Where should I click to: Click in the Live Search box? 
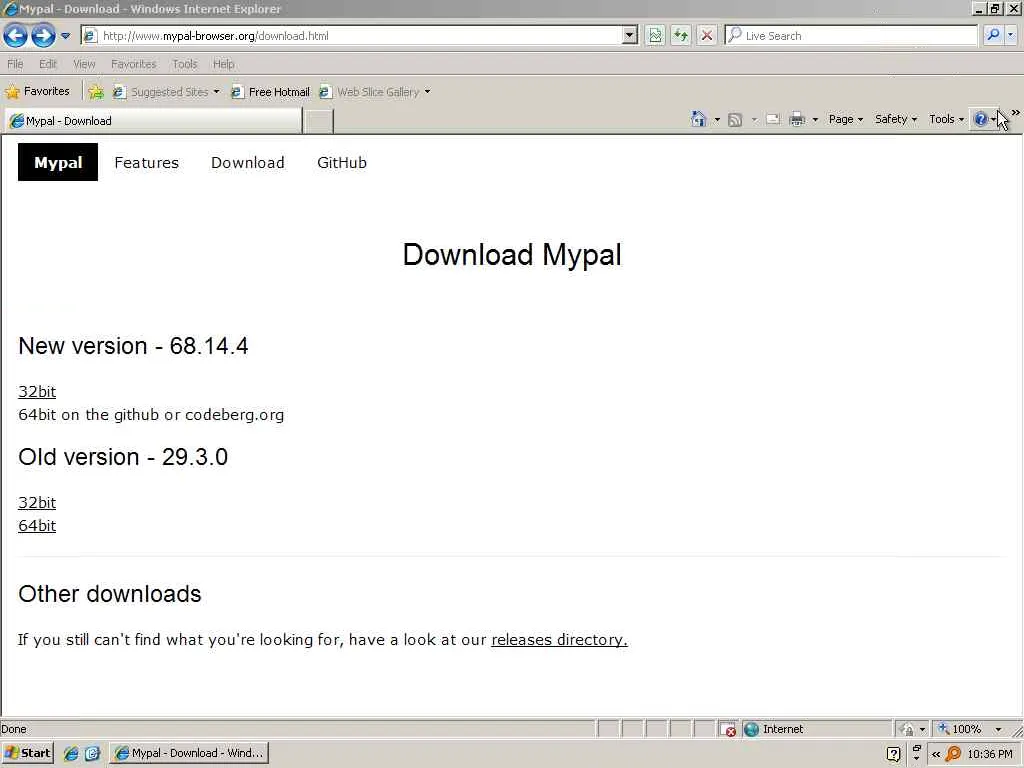[851, 36]
